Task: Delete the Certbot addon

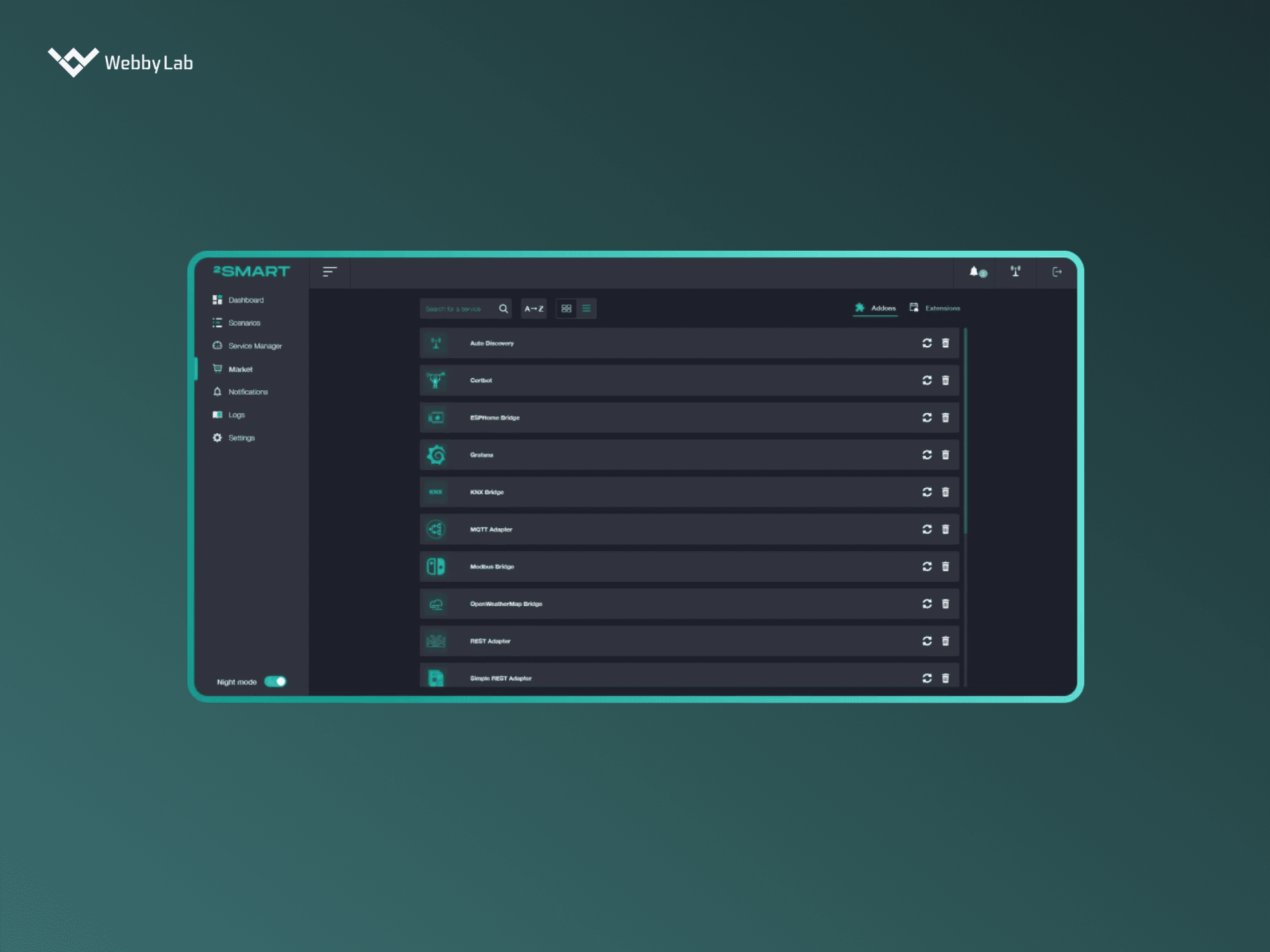Action: 945,380
